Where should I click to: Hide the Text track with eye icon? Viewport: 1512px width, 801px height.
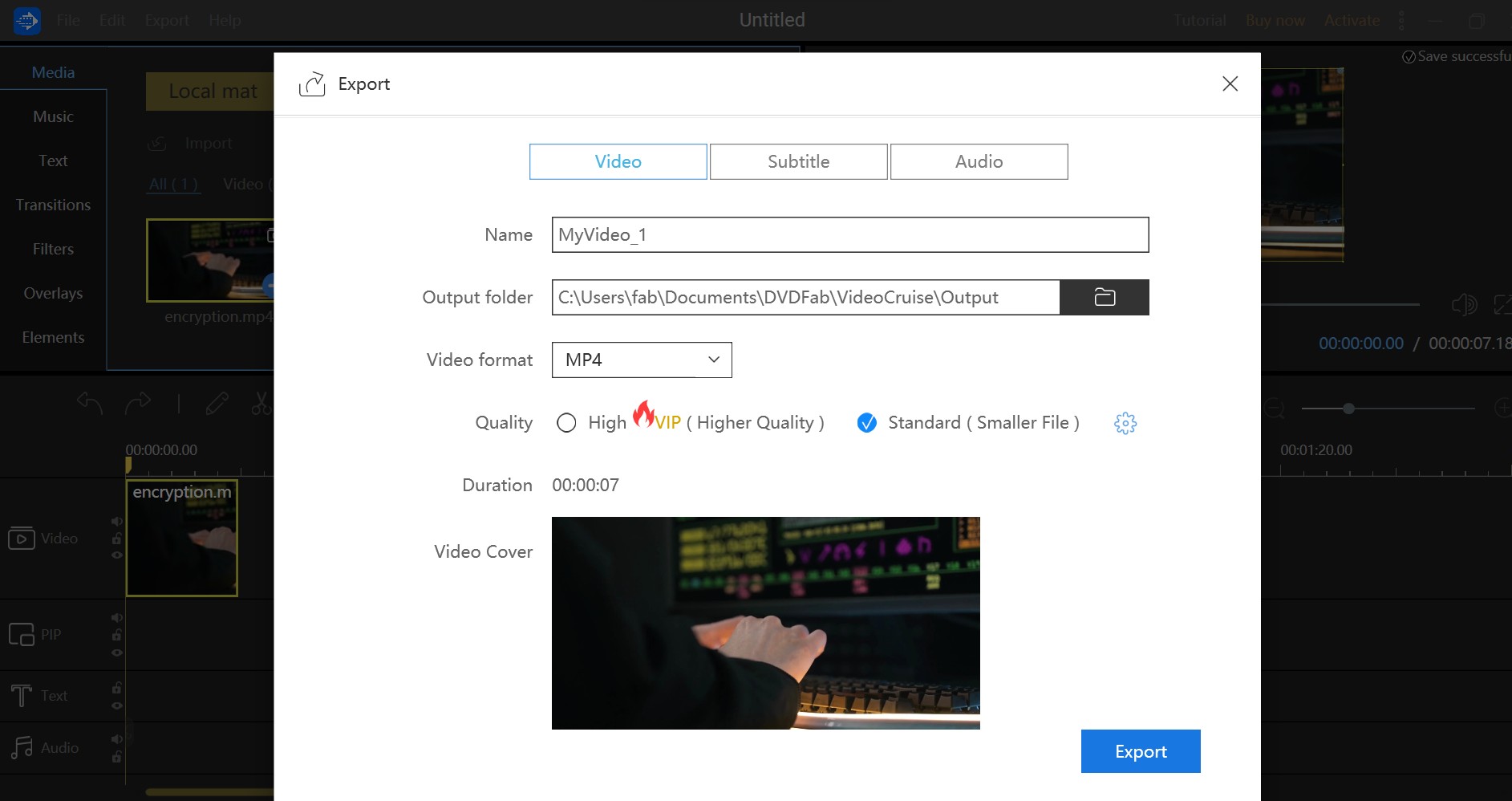117,705
